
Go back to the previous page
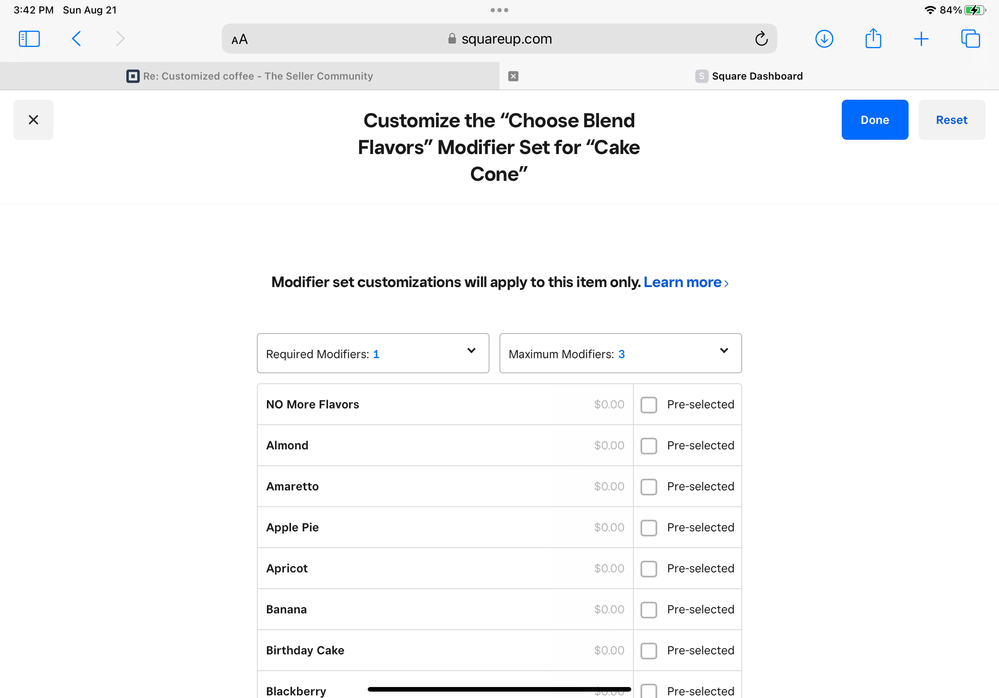pos(76,39)
